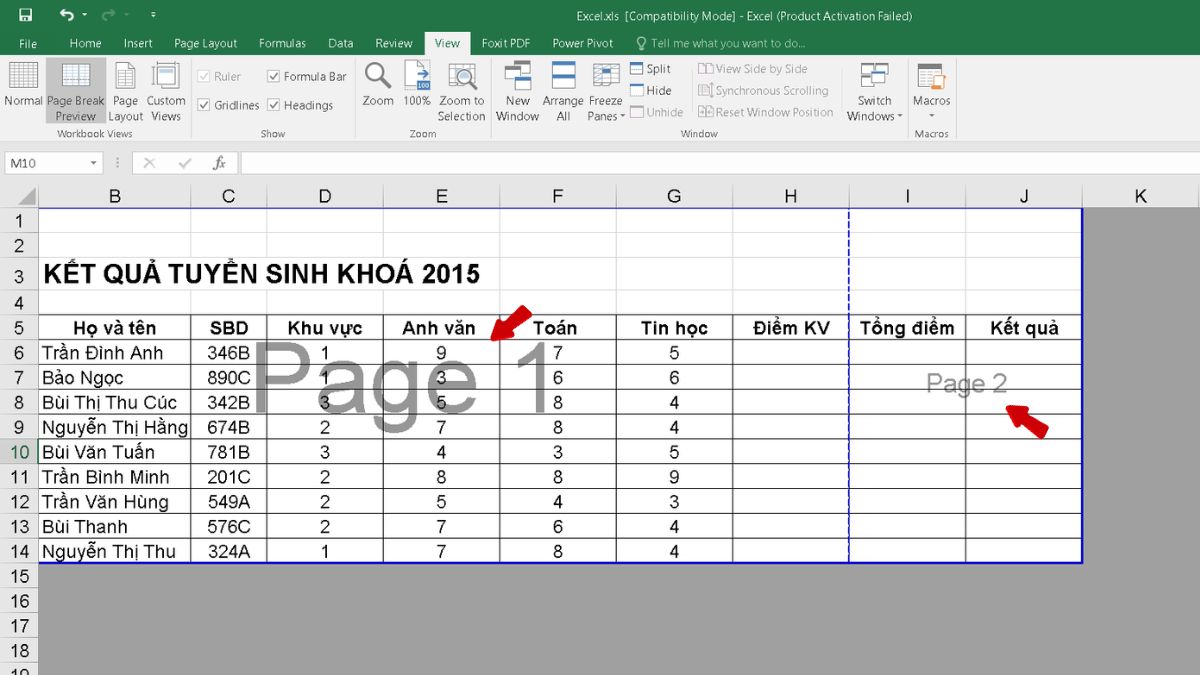Select column K header
Screen dimensions: 1200x675
[1141, 197]
